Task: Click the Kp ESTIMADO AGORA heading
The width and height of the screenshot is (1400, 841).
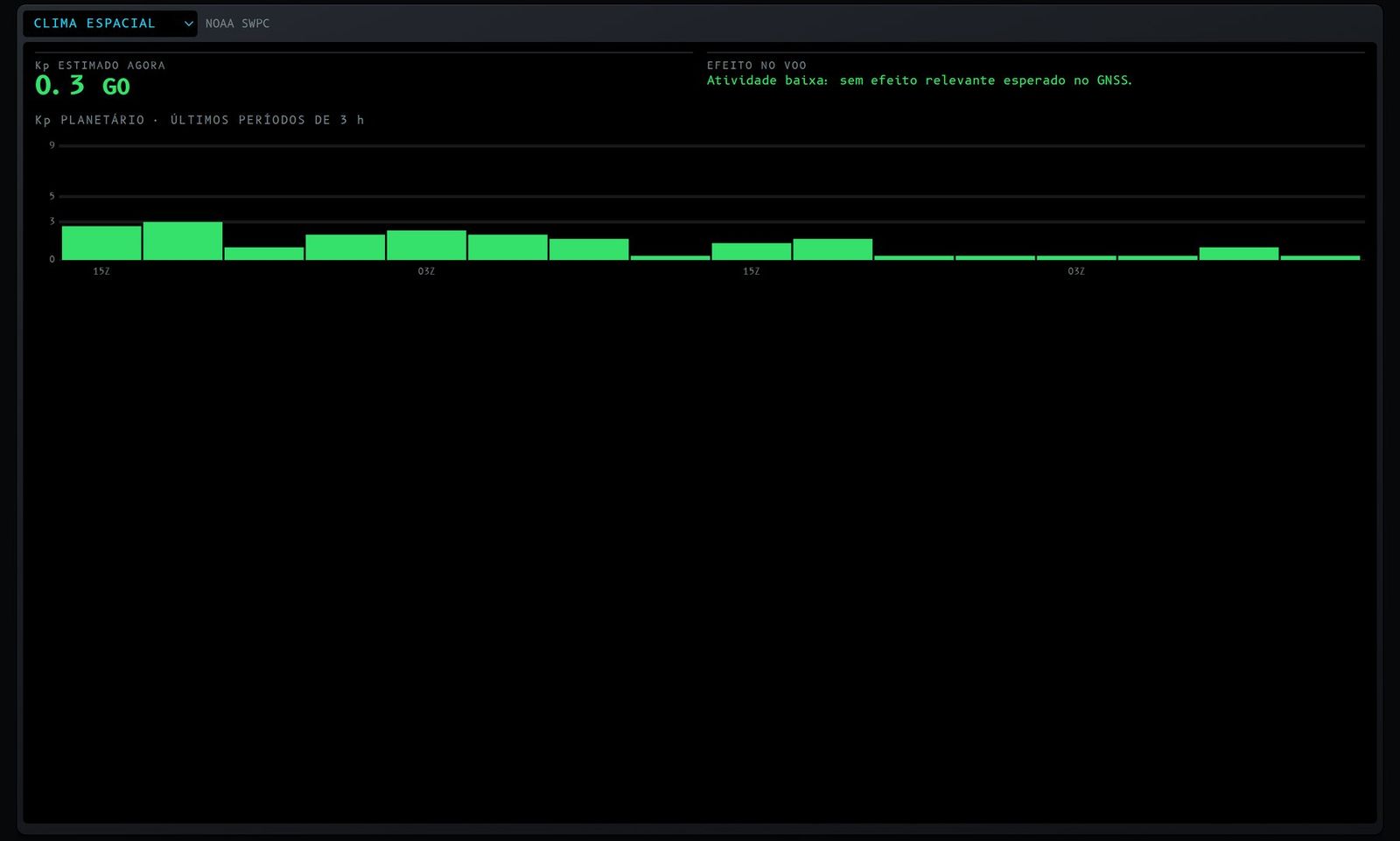Action: [100, 66]
